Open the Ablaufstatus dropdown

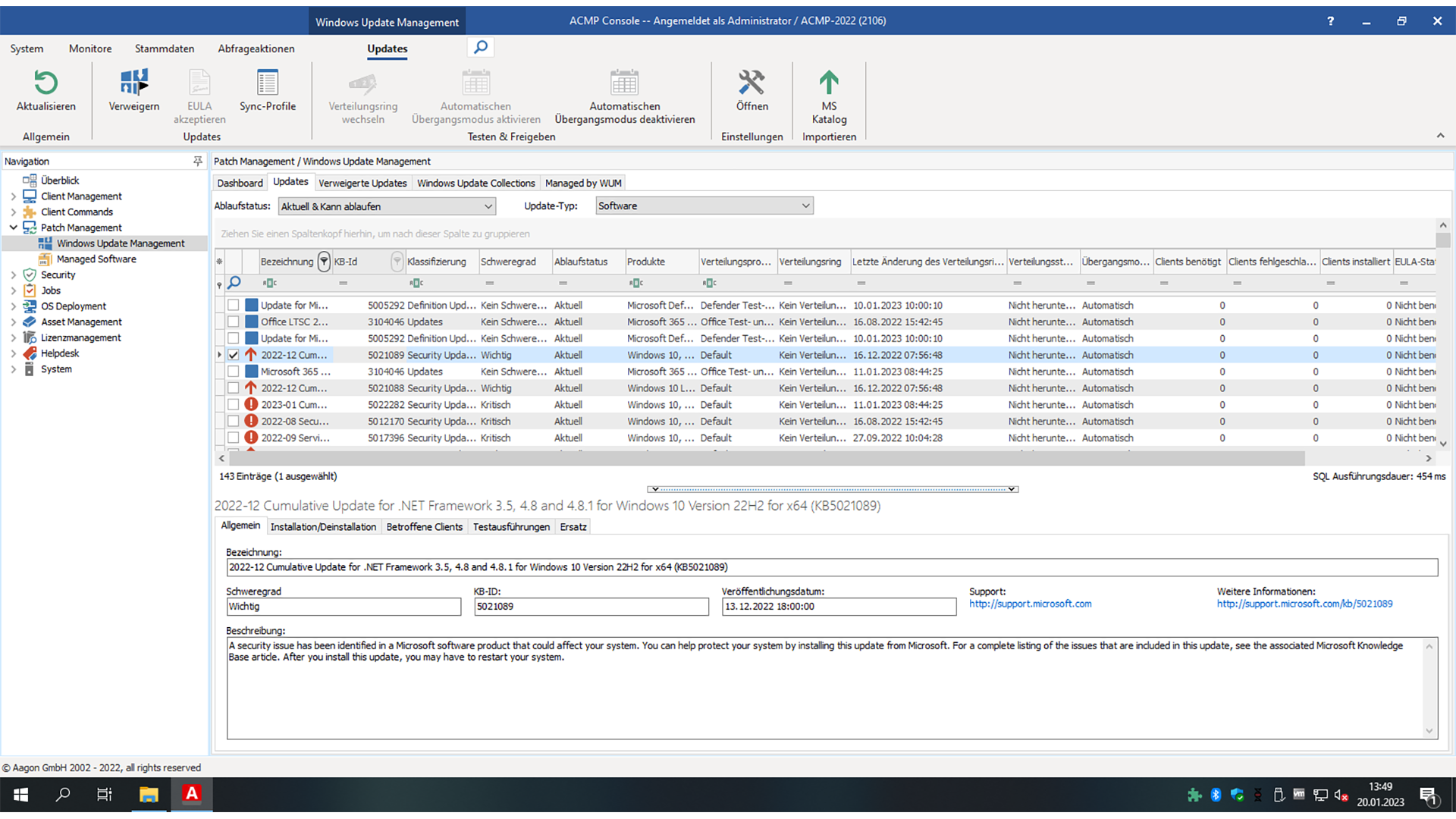(388, 206)
